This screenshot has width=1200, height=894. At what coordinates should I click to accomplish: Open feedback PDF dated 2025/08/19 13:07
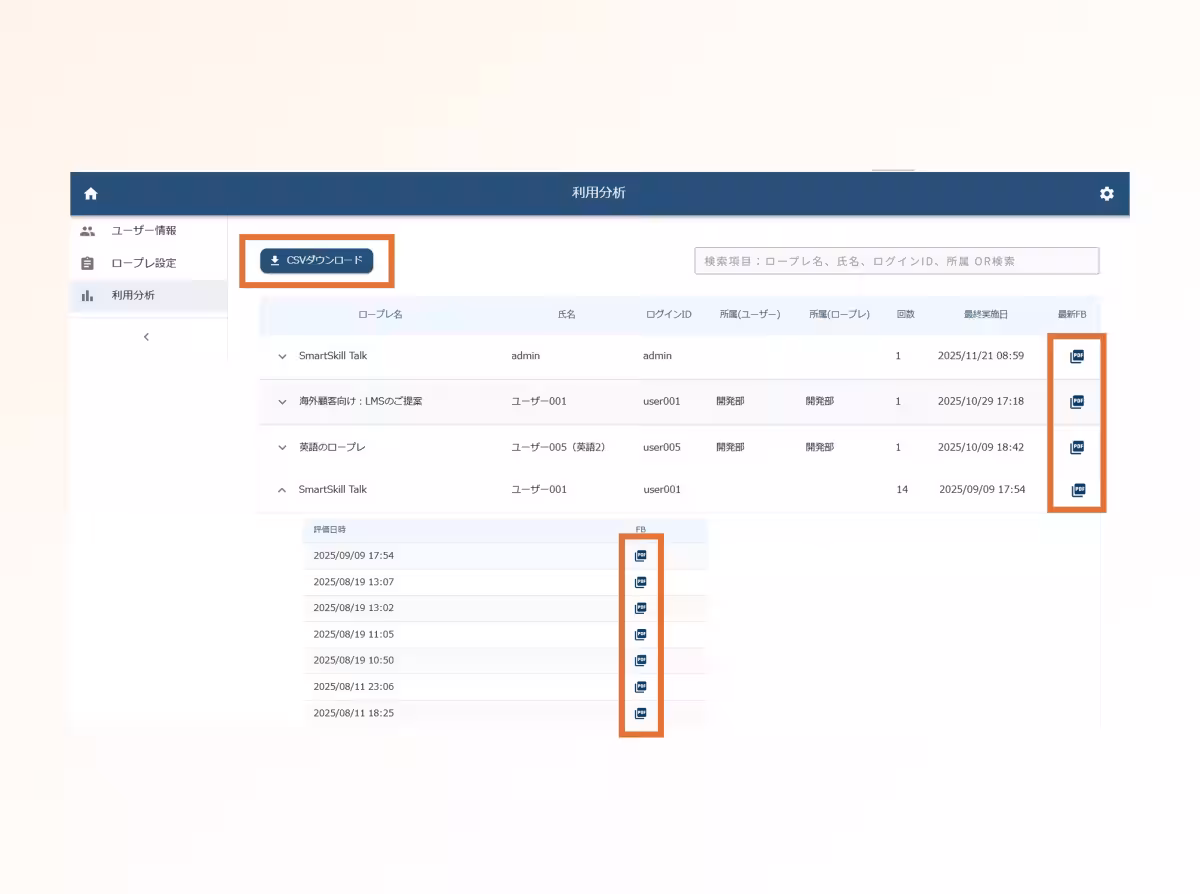641,582
